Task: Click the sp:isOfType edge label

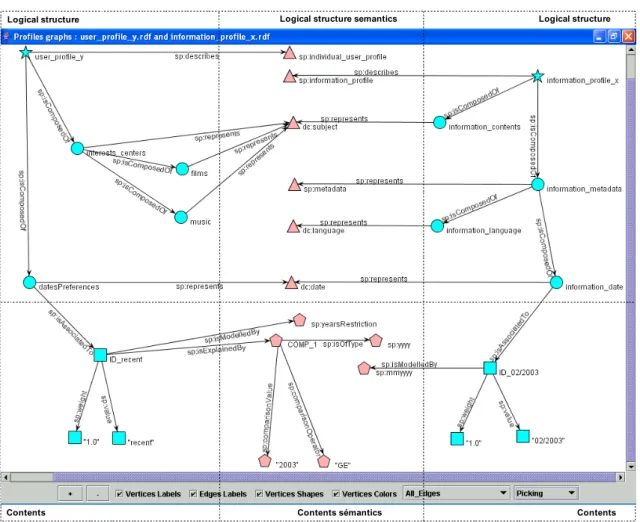Action: [342, 344]
